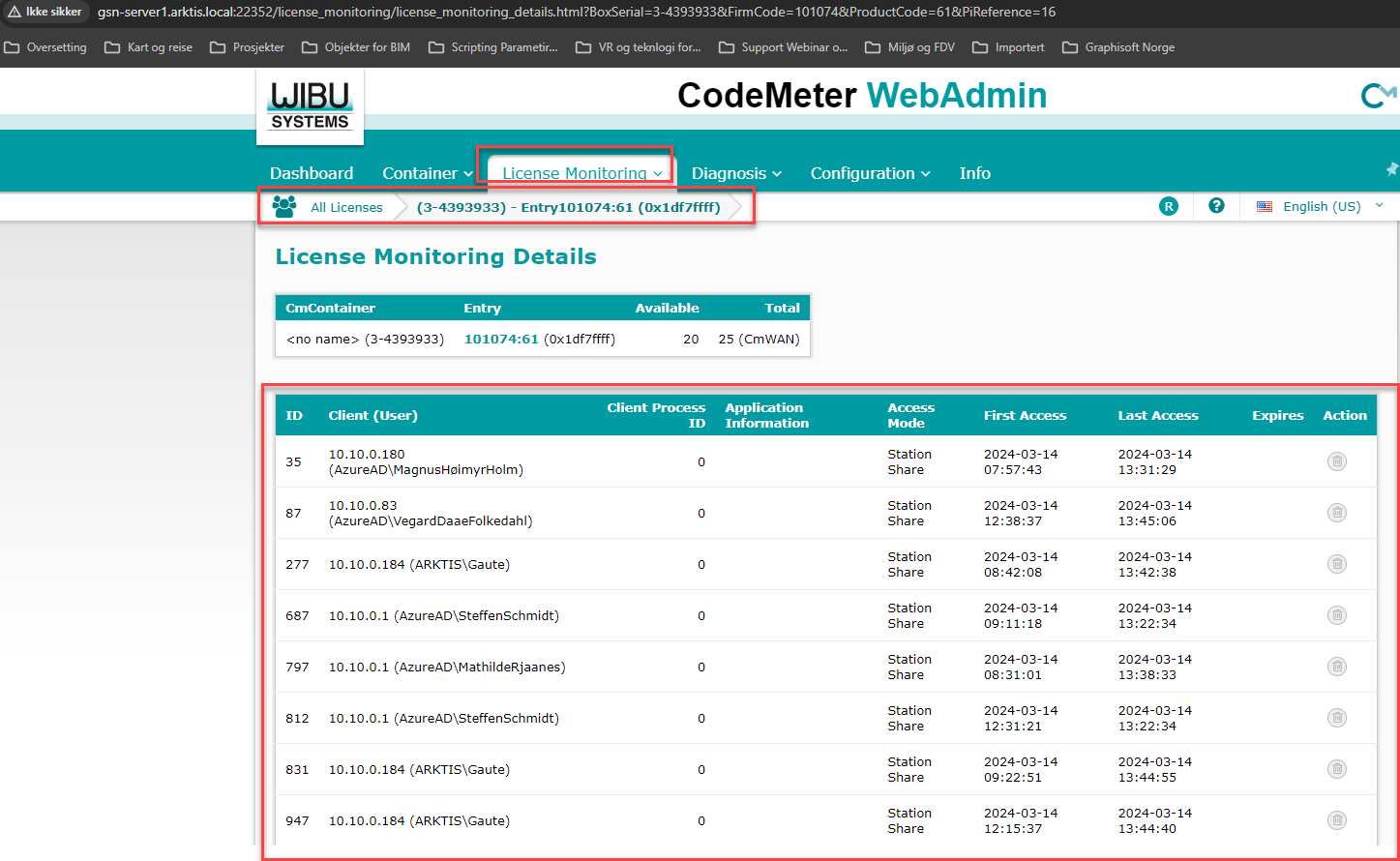Image resolution: width=1400 pixels, height=861 pixels.
Task: Open the 101074:61 entry link
Action: [501, 339]
